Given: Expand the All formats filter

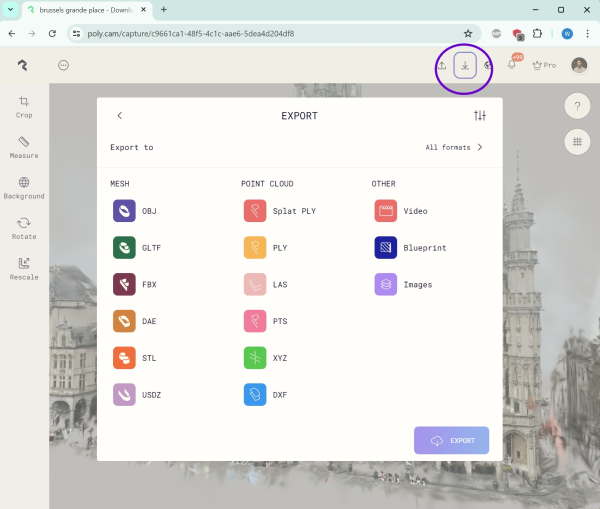Looking at the screenshot, I should point(455,147).
